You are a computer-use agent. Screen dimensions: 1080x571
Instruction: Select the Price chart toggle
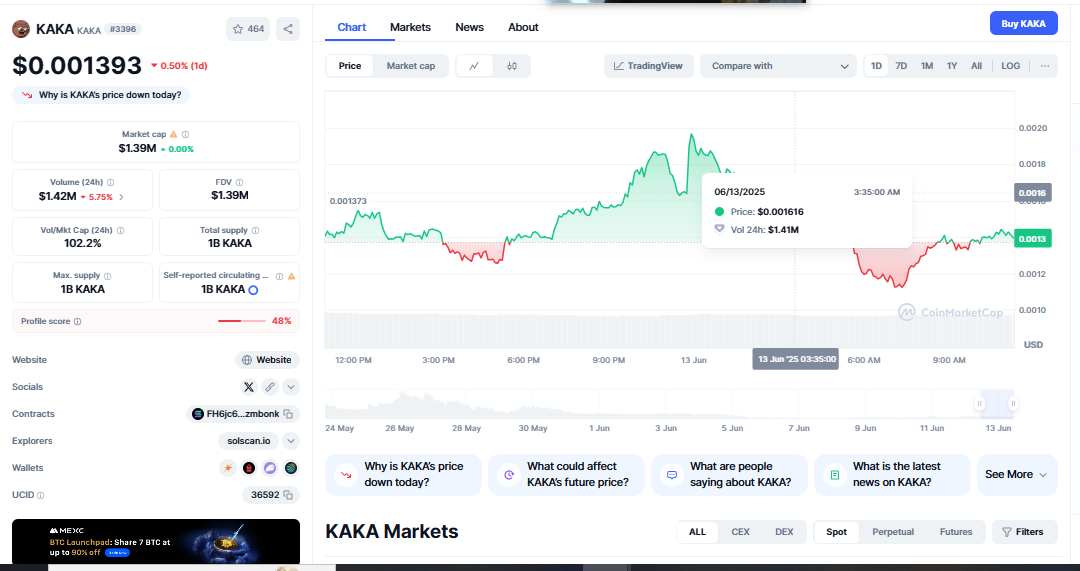click(350, 66)
